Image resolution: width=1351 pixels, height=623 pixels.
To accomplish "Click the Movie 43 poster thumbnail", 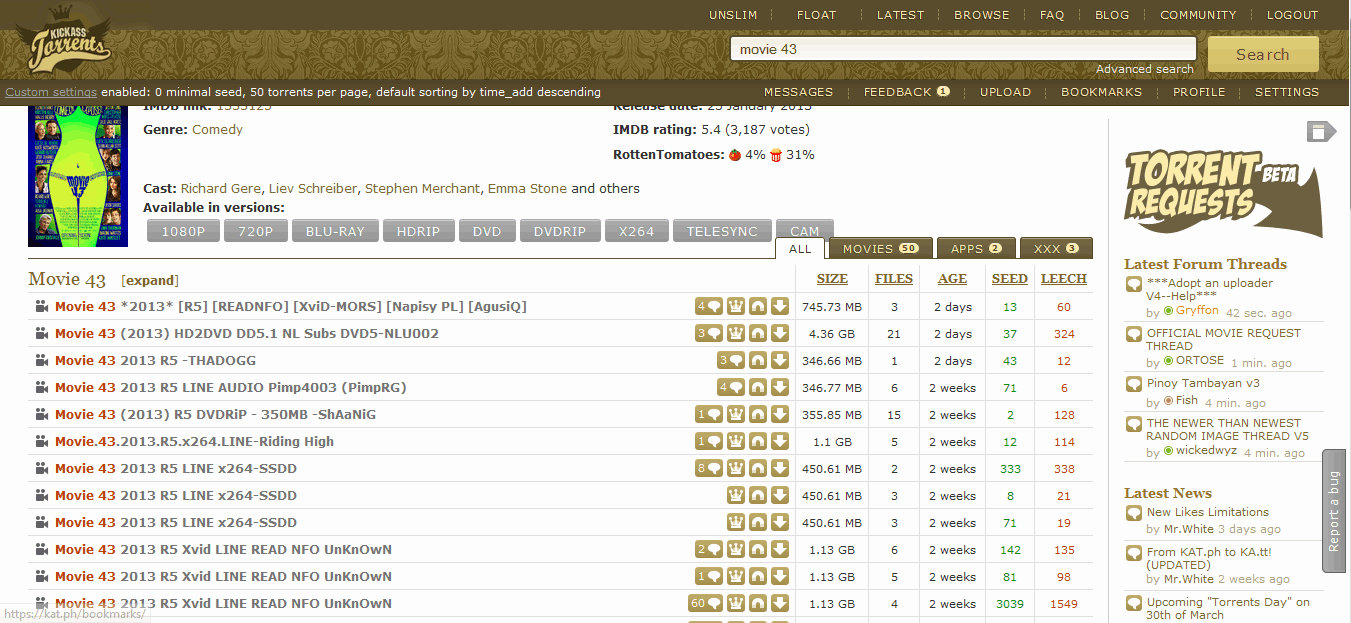I will [78, 174].
